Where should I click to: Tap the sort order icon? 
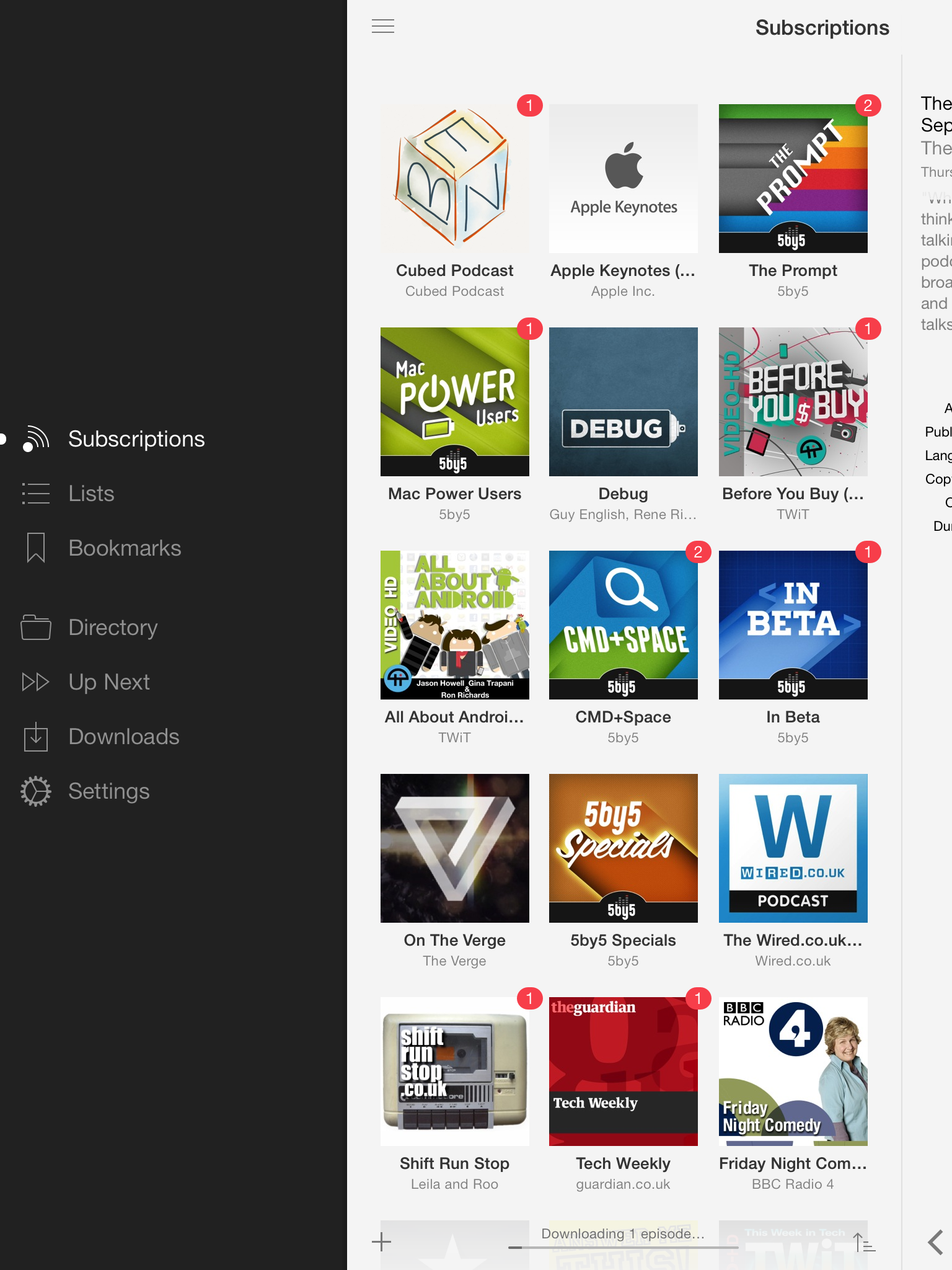click(863, 1243)
